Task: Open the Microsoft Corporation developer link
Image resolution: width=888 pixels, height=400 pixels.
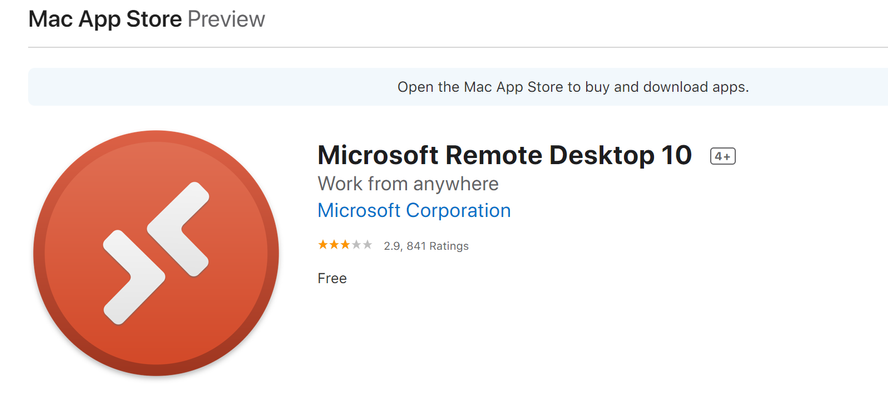Action: point(414,210)
